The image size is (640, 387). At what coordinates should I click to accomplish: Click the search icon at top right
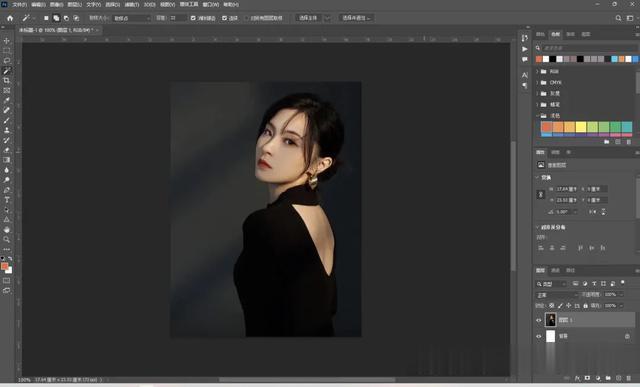(618, 18)
